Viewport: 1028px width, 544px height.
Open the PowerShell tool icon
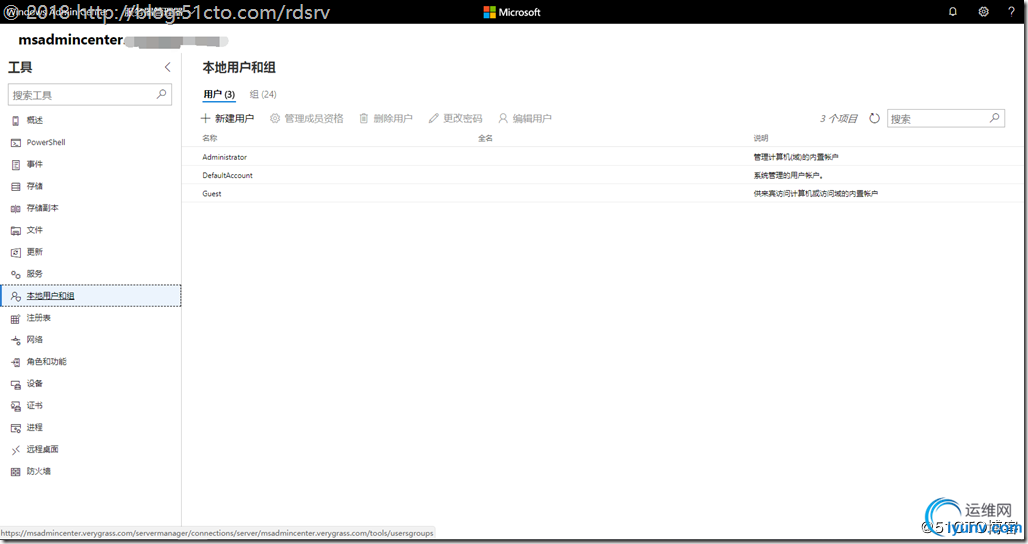[x=16, y=142]
